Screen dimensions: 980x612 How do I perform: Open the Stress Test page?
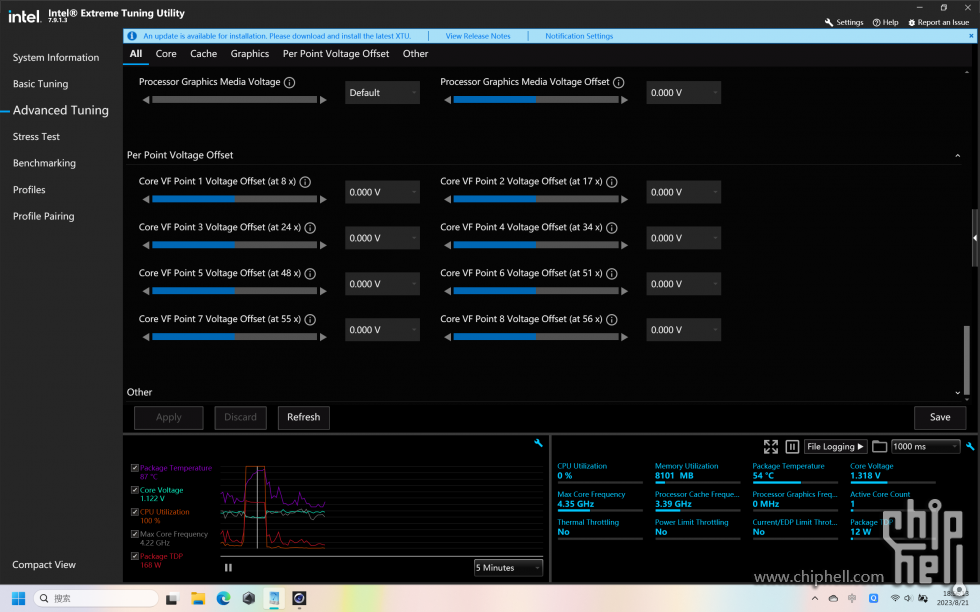(36, 137)
